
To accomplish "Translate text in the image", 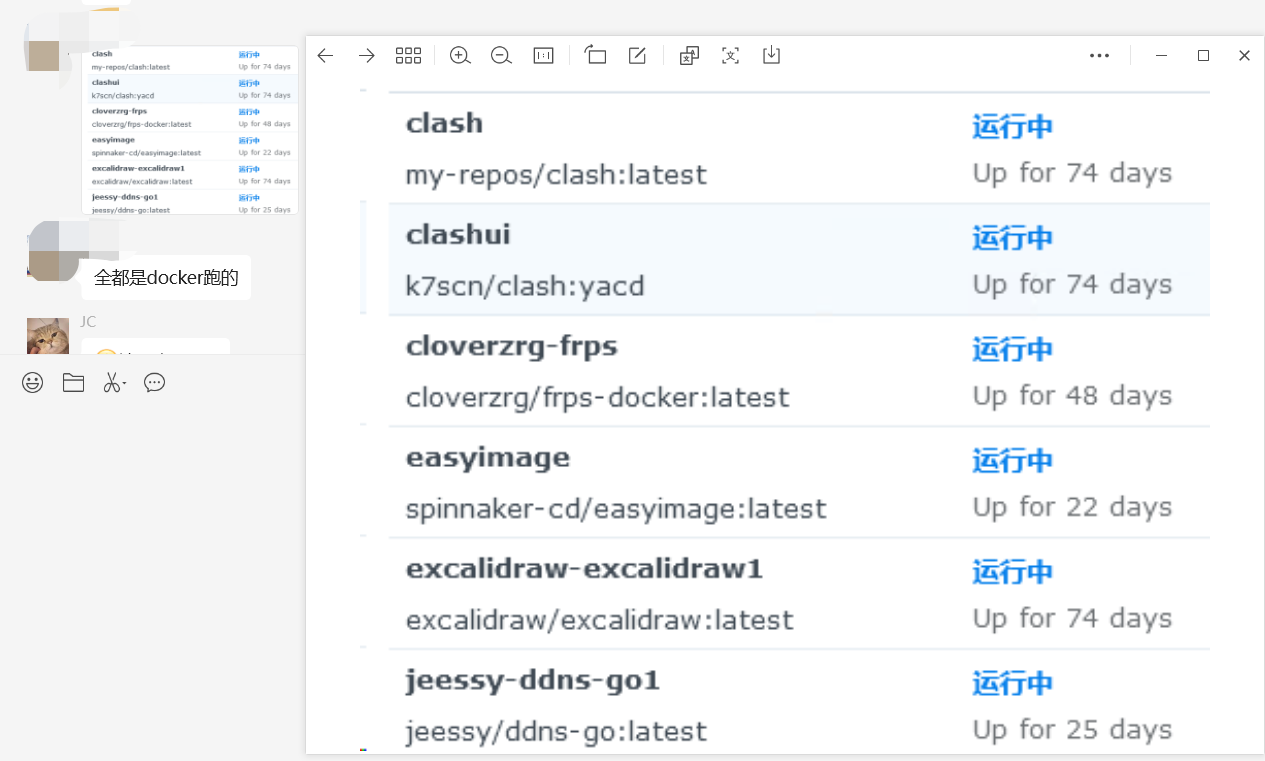I will click(689, 55).
